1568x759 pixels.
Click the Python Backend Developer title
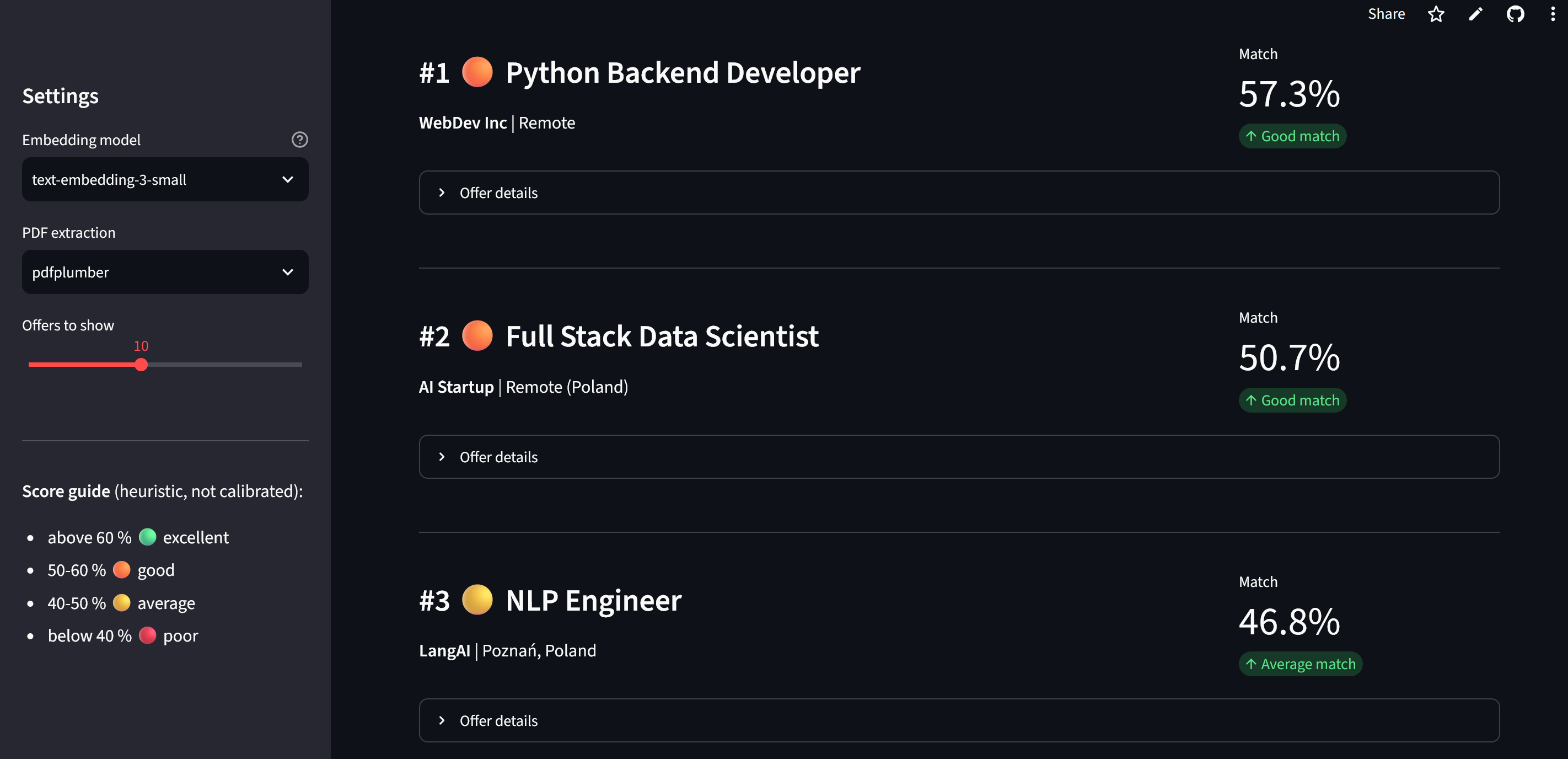[x=683, y=73]
